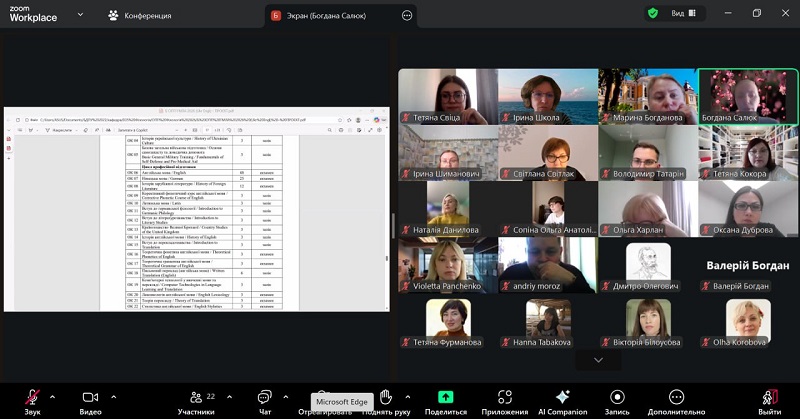Launch AI Companion
The height and width of the screenshot is (419, 800).
pyautogui.click(x=562, y=401)
